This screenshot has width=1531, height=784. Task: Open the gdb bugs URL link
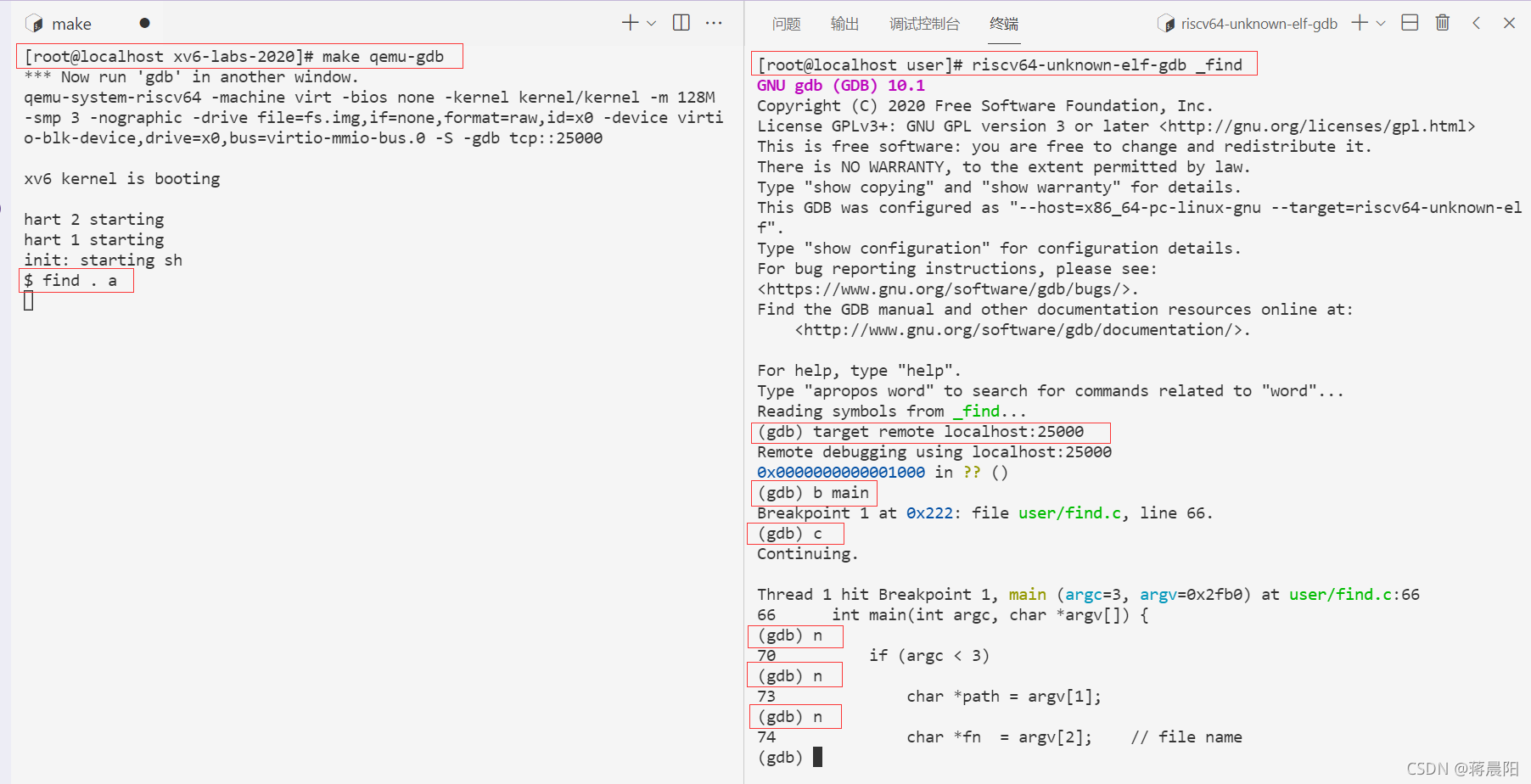[x=944, y=289]
